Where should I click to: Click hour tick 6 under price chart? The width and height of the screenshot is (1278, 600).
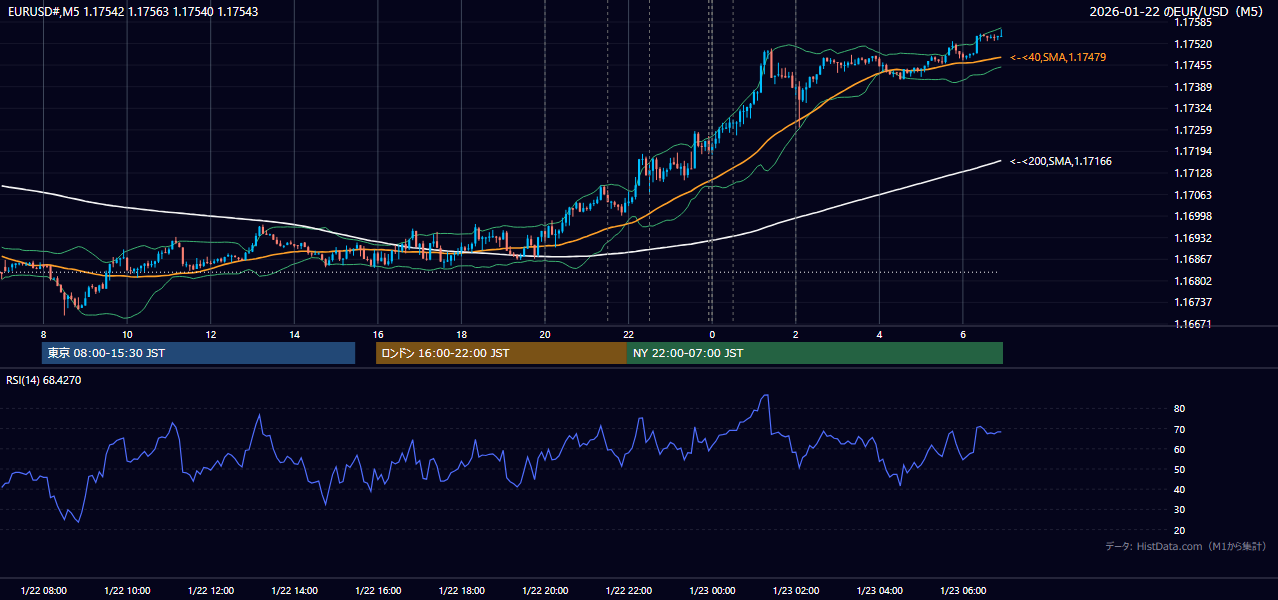point(963,334)
